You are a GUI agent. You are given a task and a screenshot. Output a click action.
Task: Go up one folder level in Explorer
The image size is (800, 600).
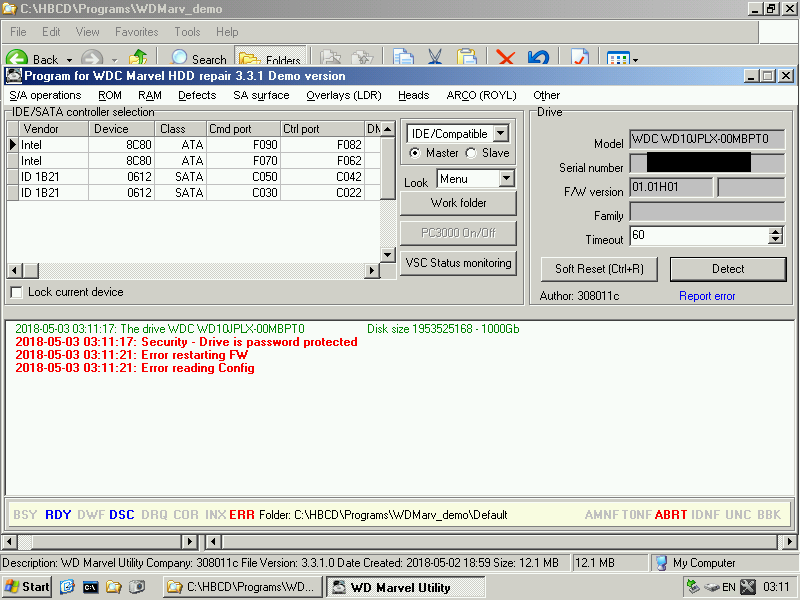pos(138,59)
